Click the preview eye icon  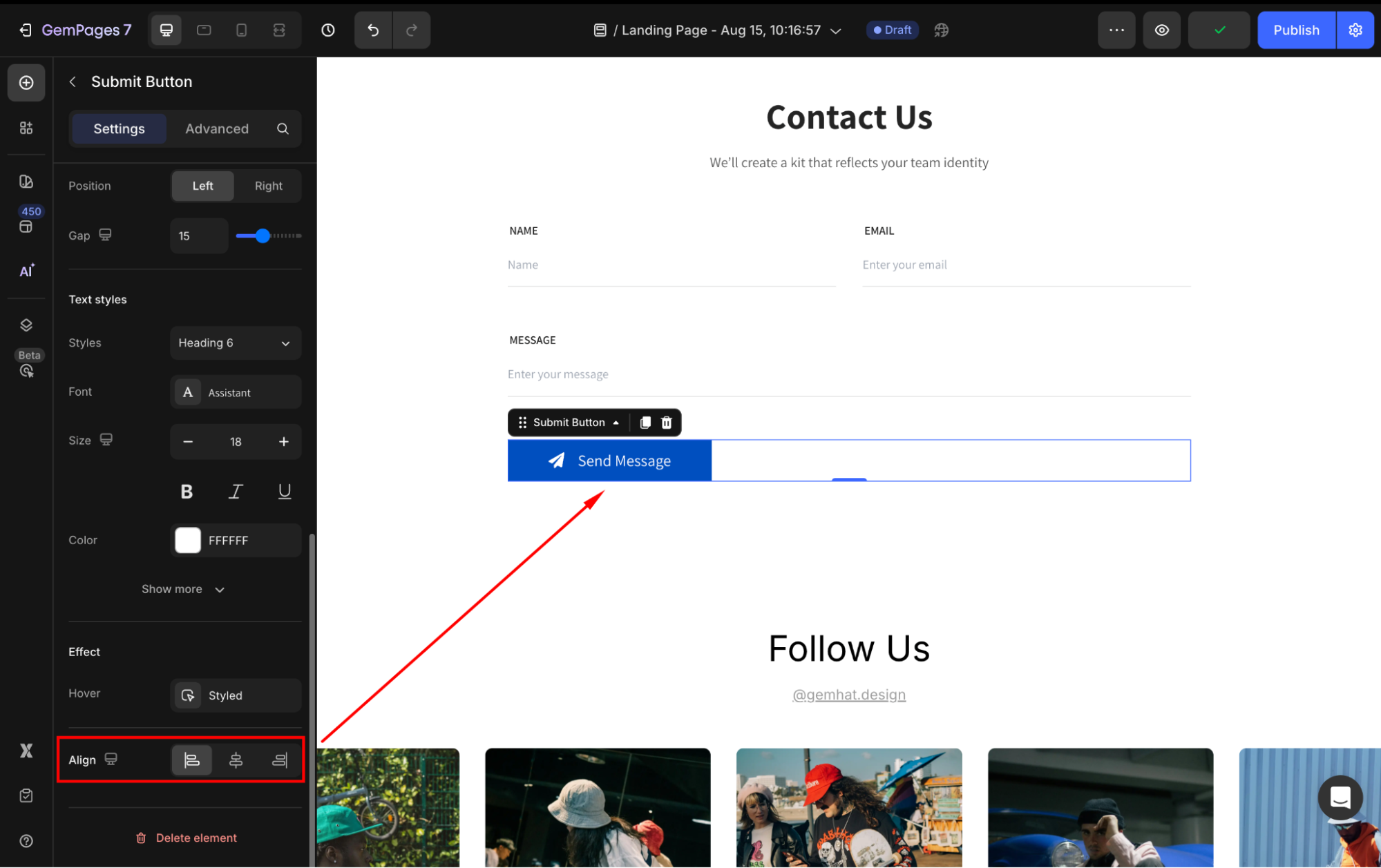[x=1161, y=30]
